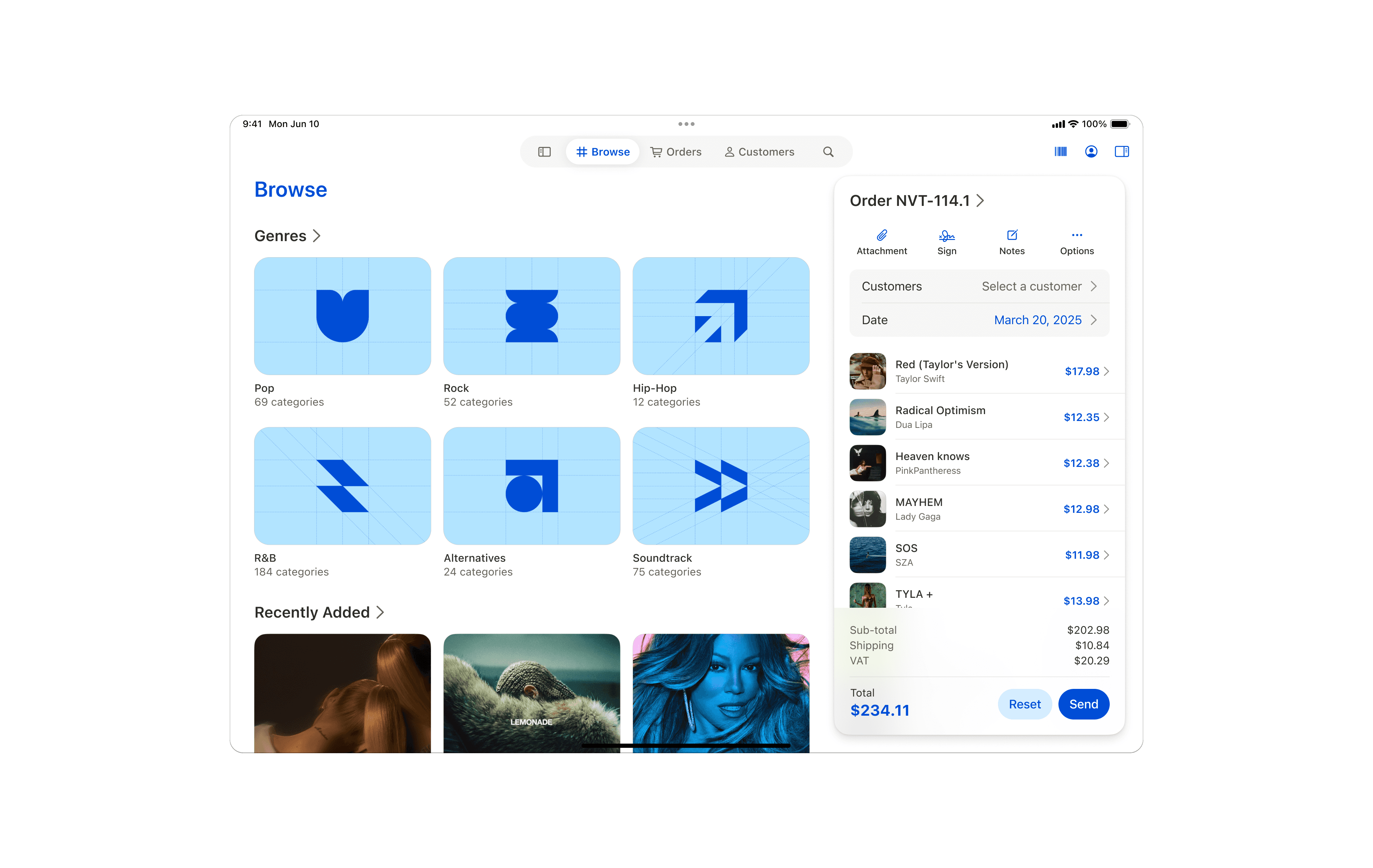Open Heaven knows order item
This screenshot has height=868, width=1373.
(x=979, y=463)
